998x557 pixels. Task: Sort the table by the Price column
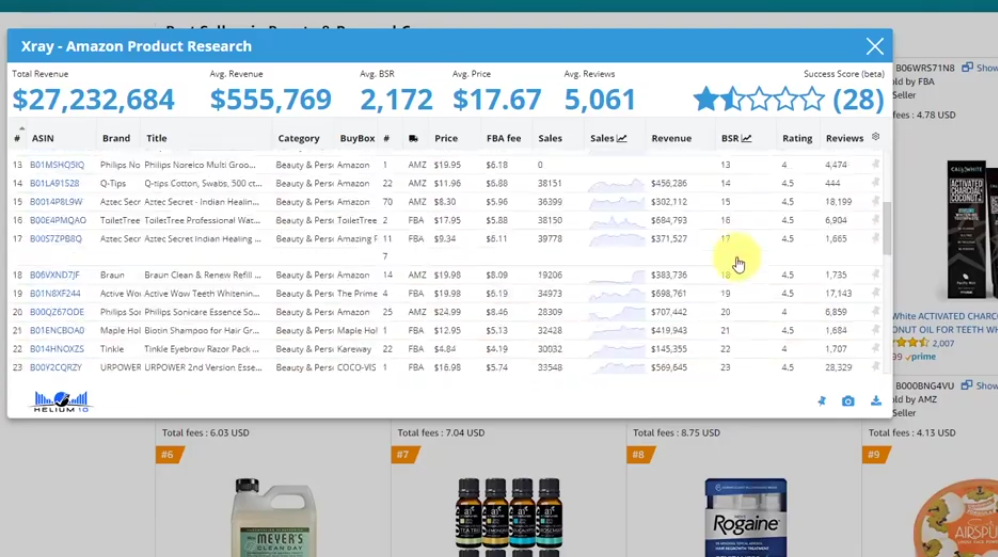coord(446,138)
